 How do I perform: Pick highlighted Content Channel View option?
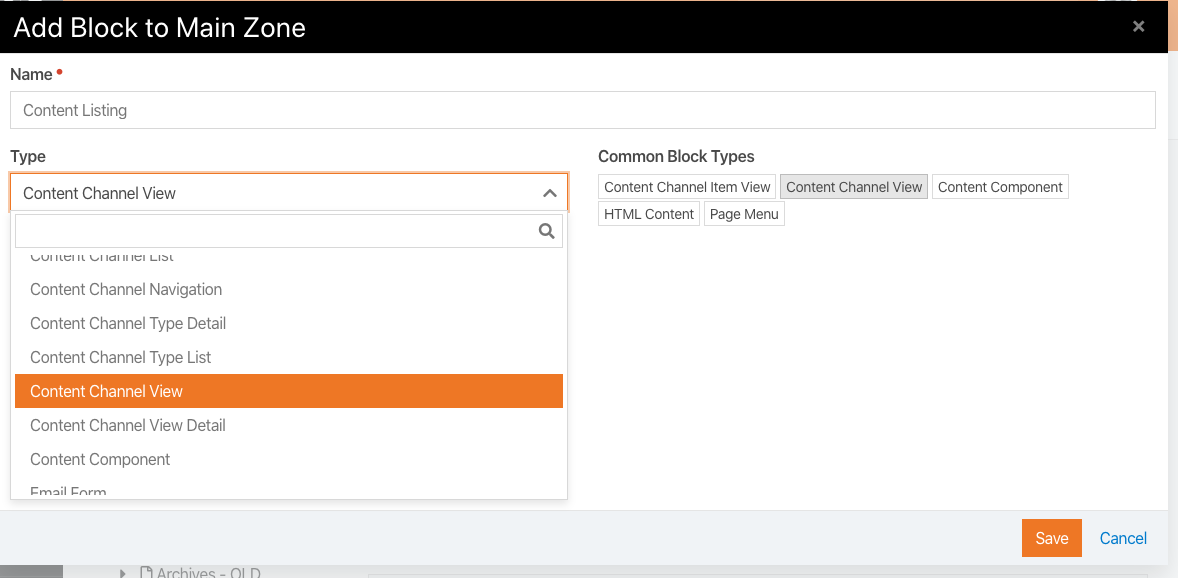289,391
